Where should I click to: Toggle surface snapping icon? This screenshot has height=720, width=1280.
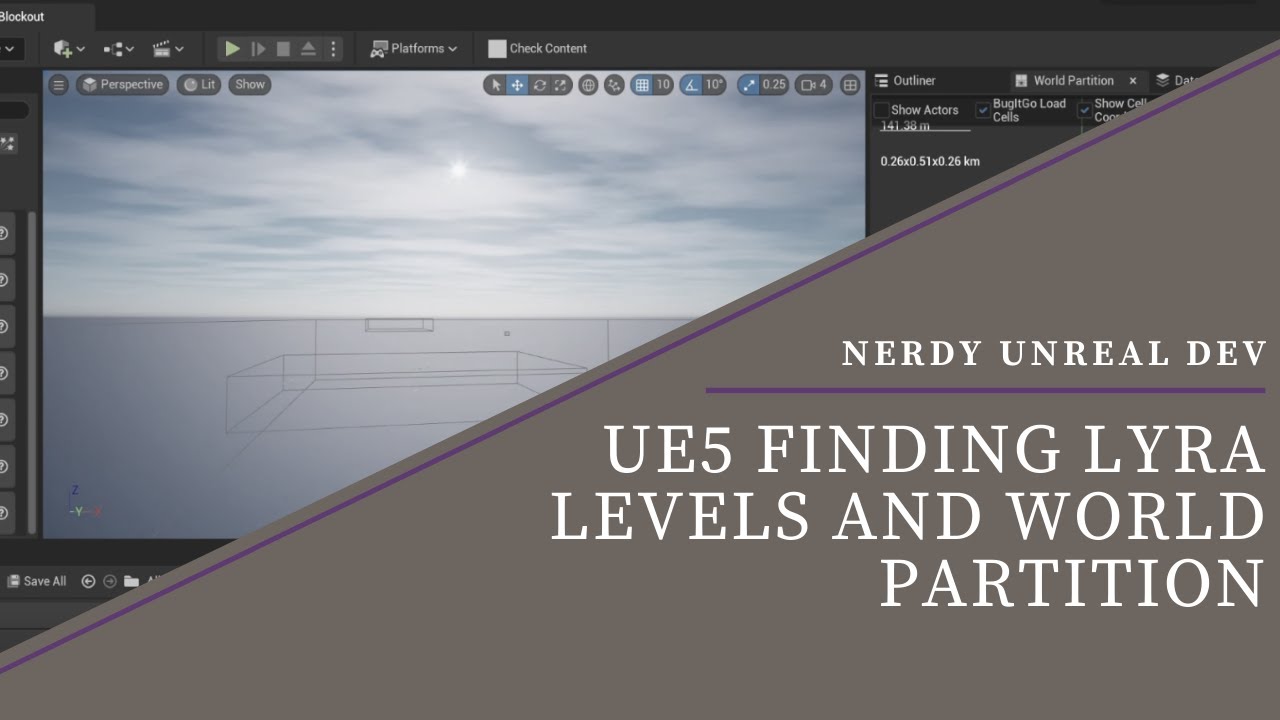click(x=614, y=85)
